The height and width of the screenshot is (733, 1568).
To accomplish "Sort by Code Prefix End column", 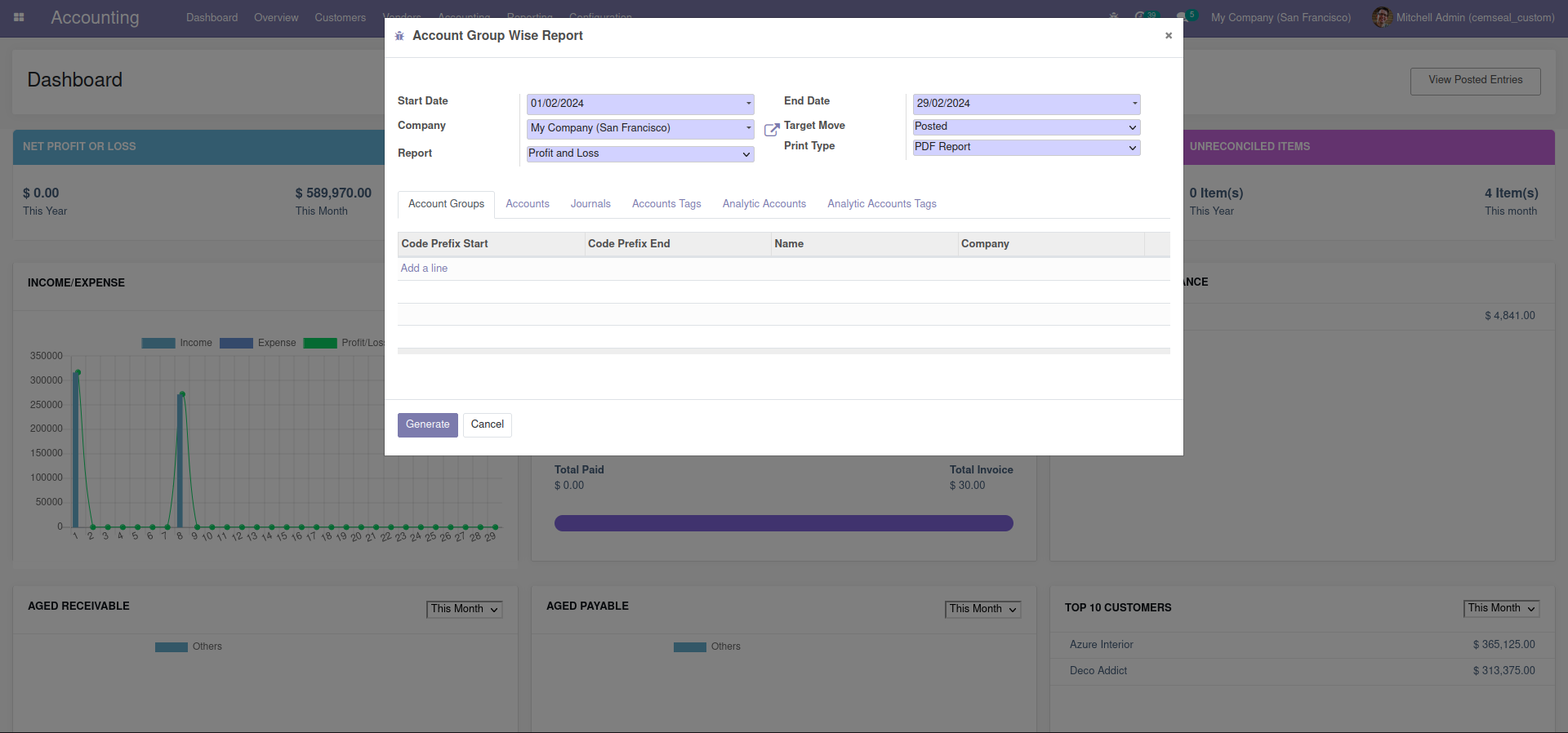I will pyautogui.click(x=678, y=244).
